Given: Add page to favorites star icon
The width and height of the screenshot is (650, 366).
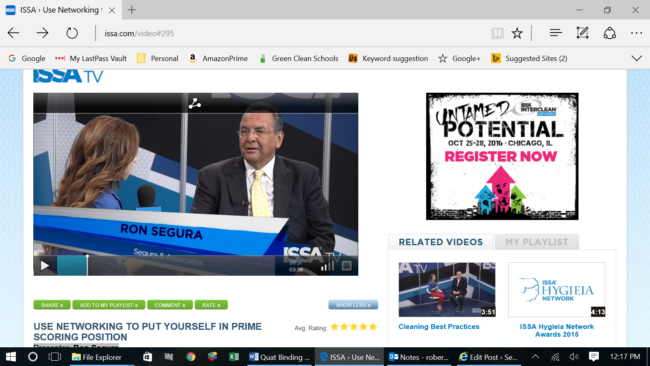Looking at the screenshot, I should click(517, 33).
